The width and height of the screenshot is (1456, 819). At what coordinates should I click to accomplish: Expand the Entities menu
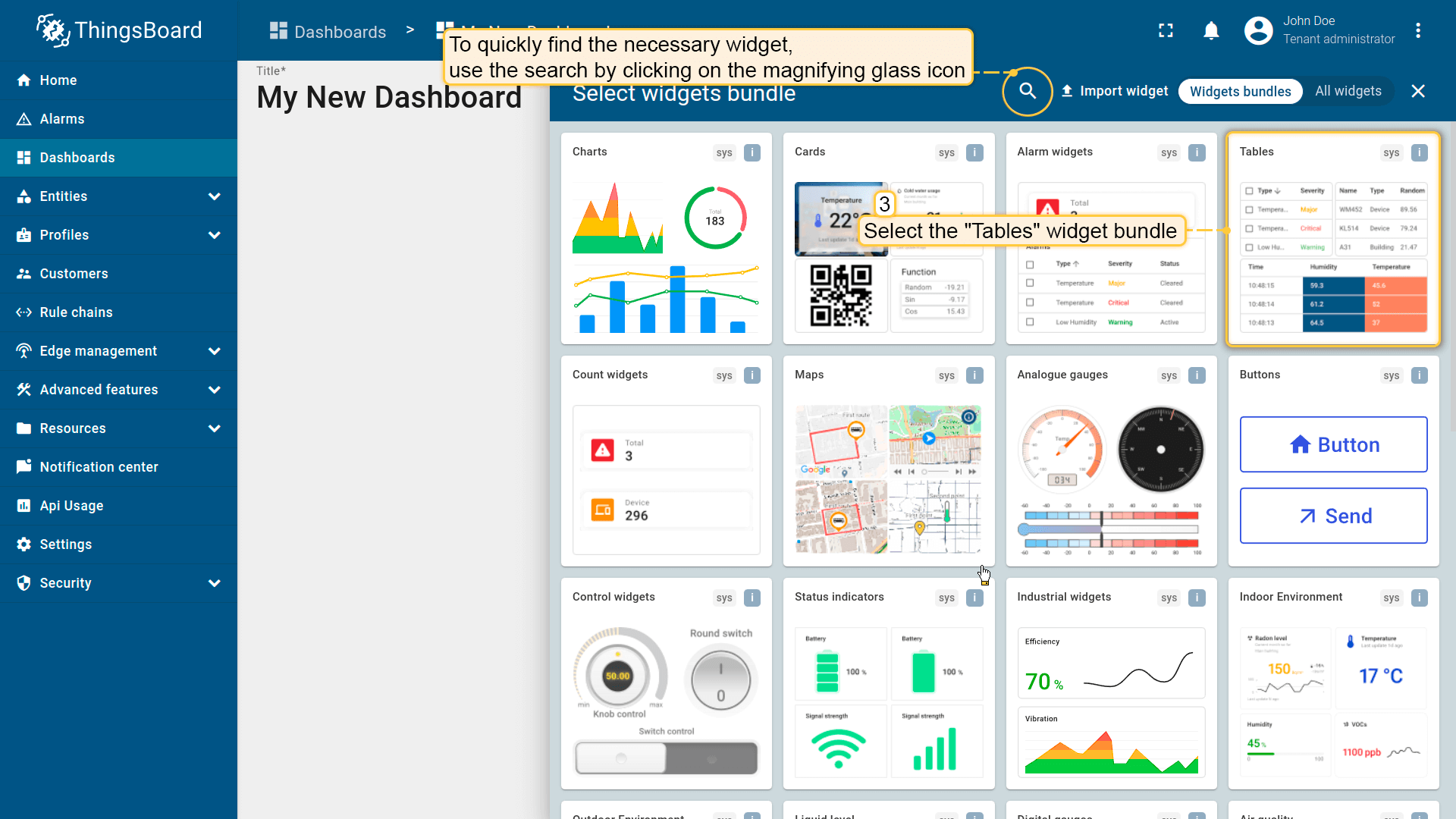pos(118,196)
